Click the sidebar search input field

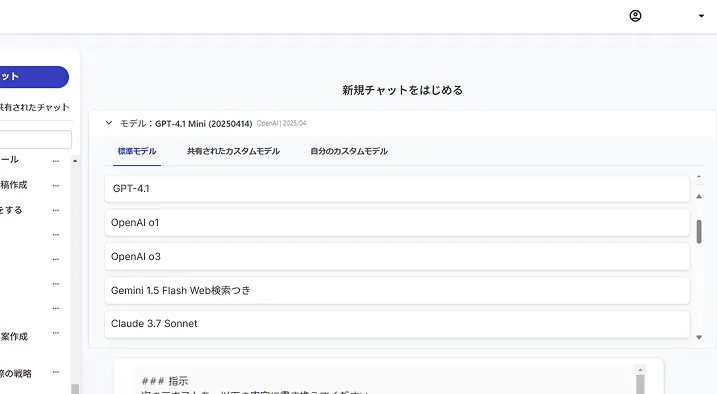pyautogui.click(x=36, y=139)
